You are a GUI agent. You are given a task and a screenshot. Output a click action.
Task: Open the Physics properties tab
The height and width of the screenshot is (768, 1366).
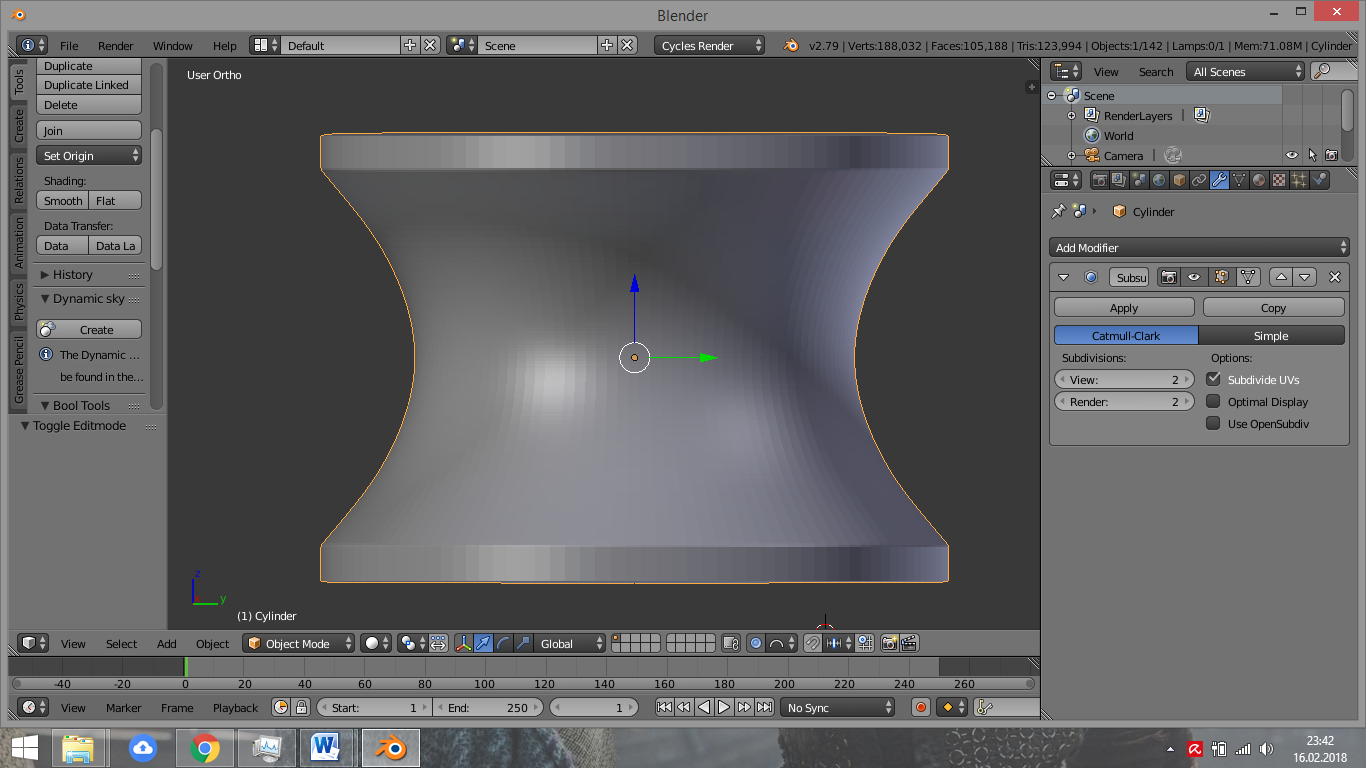[1319, 180]
